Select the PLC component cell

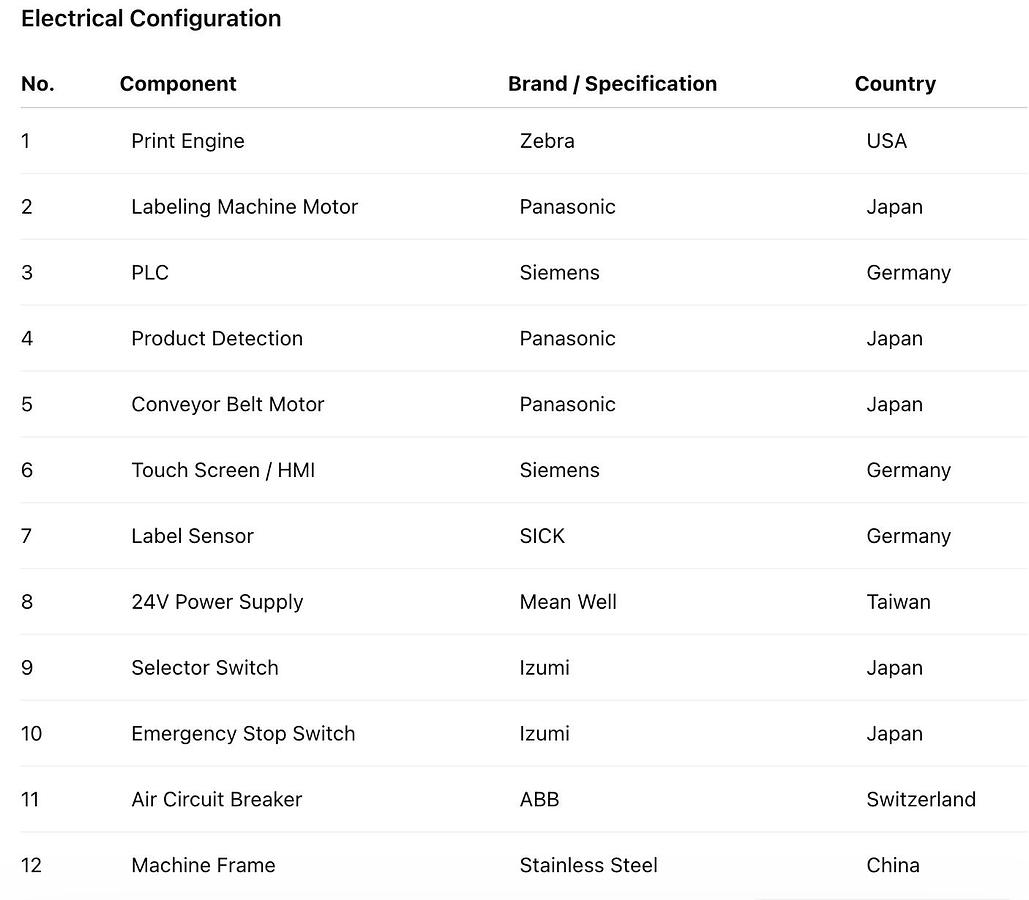tap(150, 272)
